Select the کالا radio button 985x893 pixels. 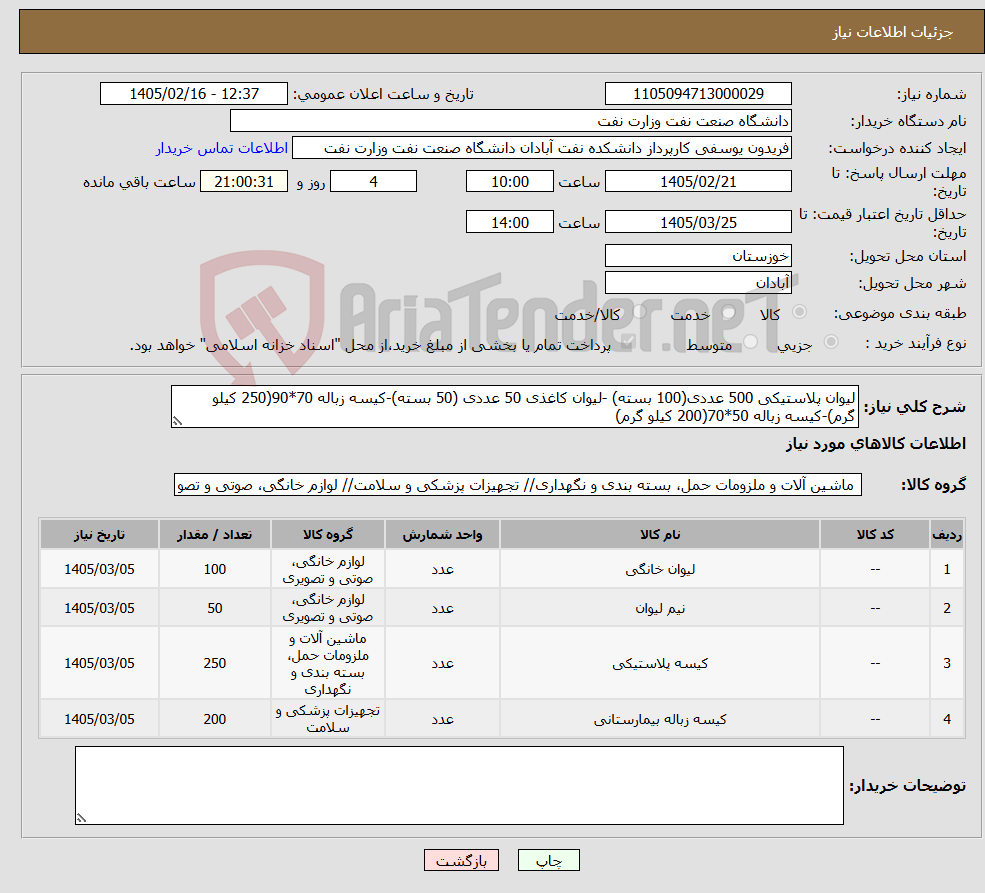click(x=800, y=311)
